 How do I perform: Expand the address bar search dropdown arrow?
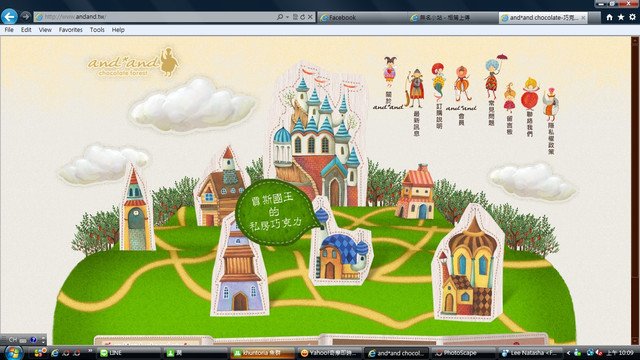(x=288, y=17)
